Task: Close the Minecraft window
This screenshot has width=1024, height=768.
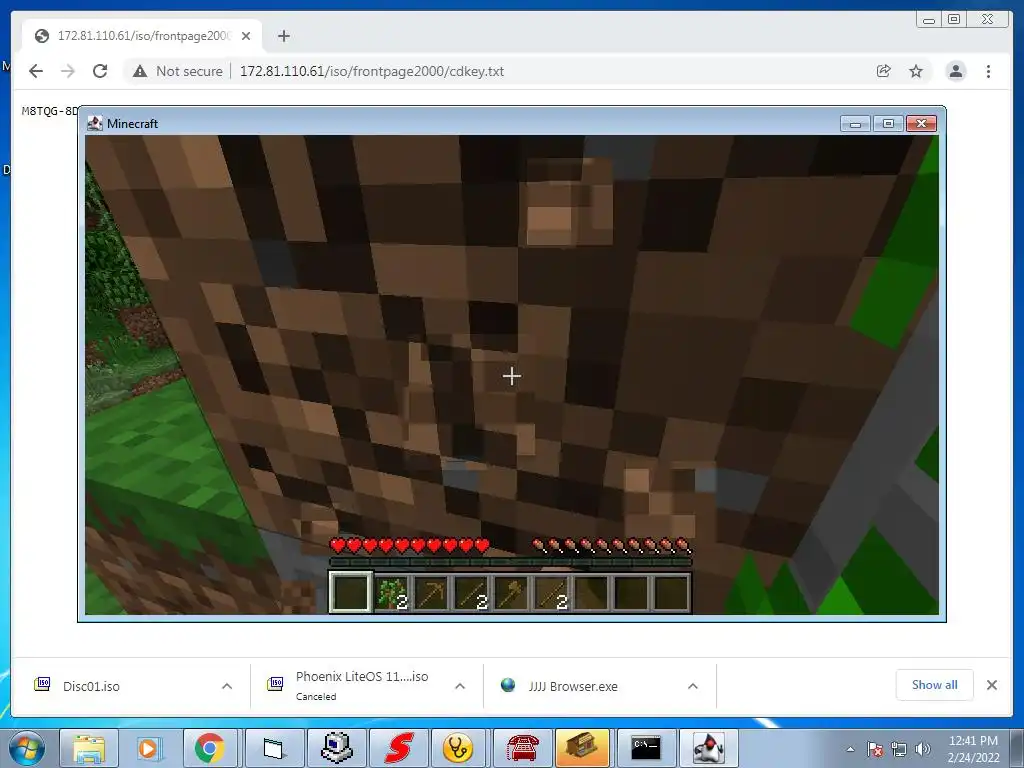Action: [x=921, y=123]
